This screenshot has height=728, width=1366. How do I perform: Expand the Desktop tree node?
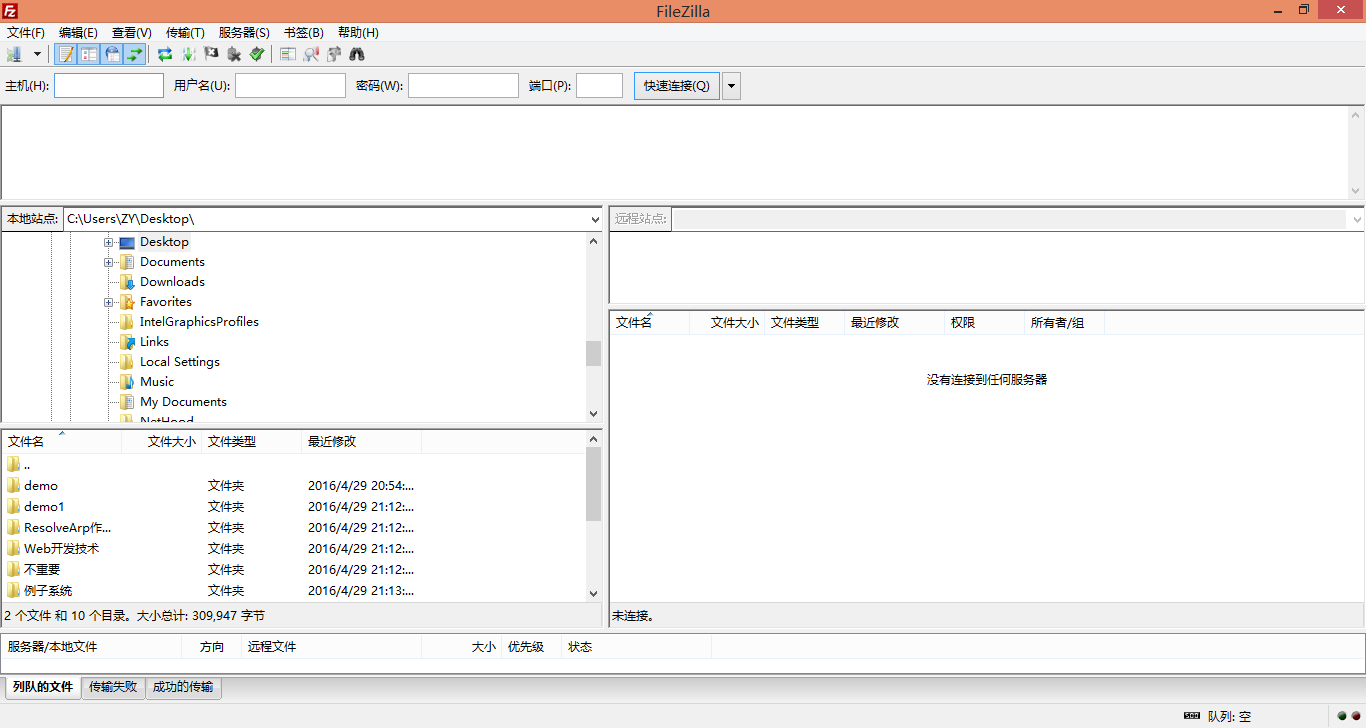coord(108,242)
